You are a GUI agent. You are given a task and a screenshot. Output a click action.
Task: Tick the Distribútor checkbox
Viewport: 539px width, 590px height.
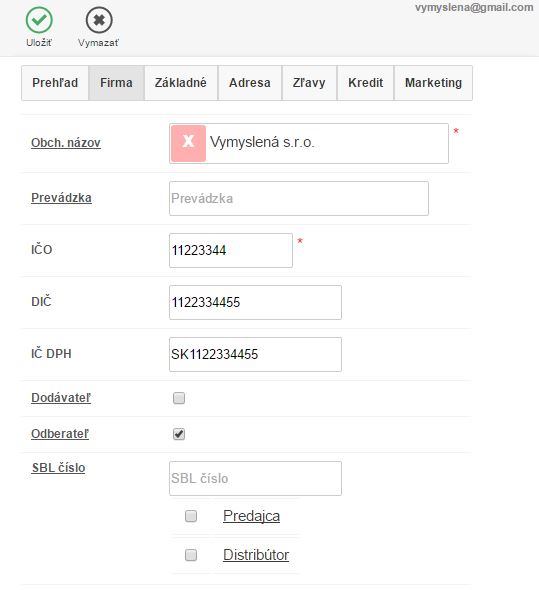pyautogui.click(x=191, y=555)
